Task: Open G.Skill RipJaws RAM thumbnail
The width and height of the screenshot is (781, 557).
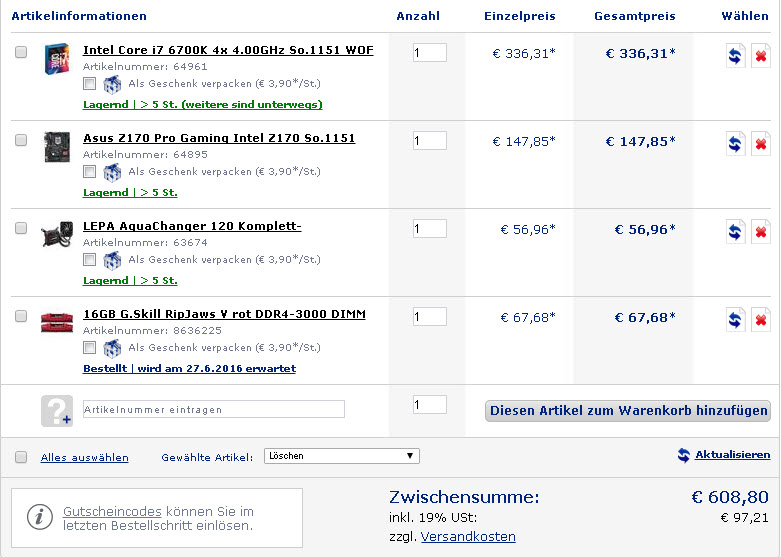Action: point(57,322)
